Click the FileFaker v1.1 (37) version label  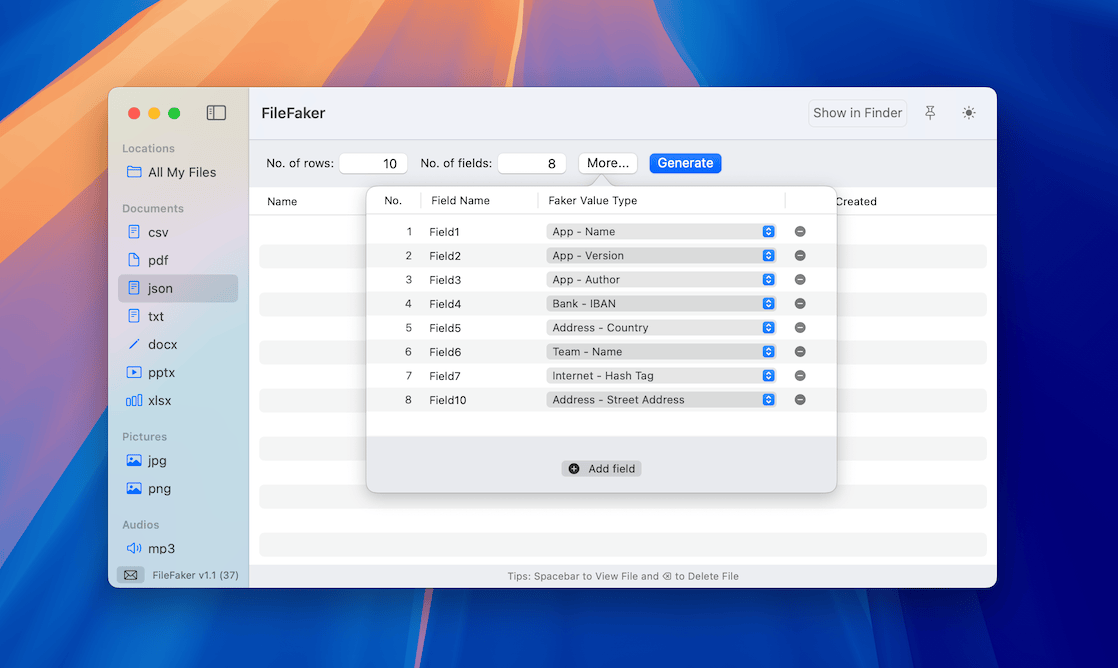coord(195,575)
